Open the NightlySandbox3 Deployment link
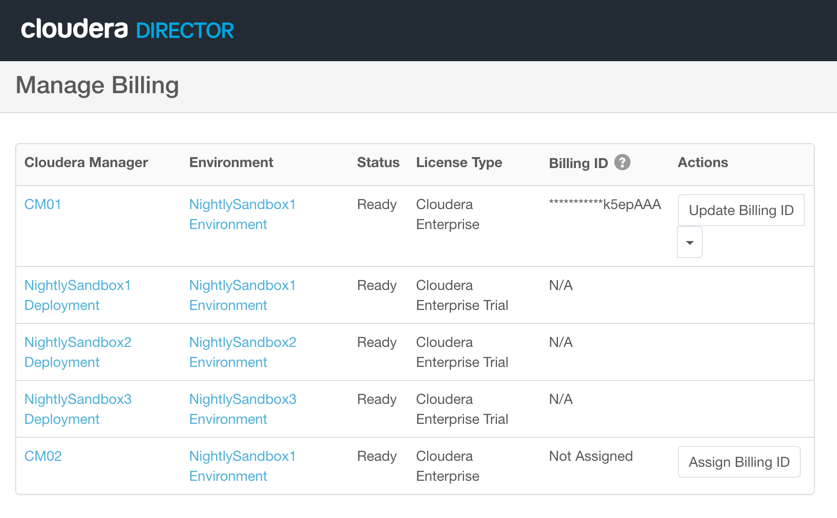Image resolution: width=837 pixels, height=518 pixels. (x=77, y=409)
